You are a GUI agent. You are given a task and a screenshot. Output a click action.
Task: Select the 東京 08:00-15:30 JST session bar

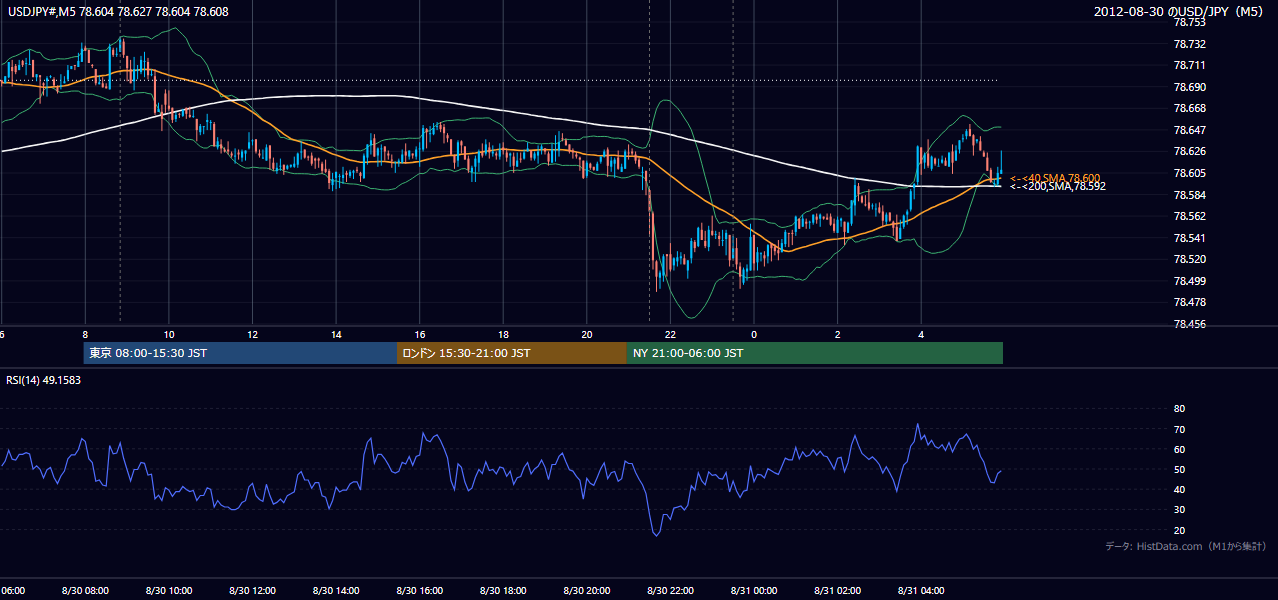[240, 353]
